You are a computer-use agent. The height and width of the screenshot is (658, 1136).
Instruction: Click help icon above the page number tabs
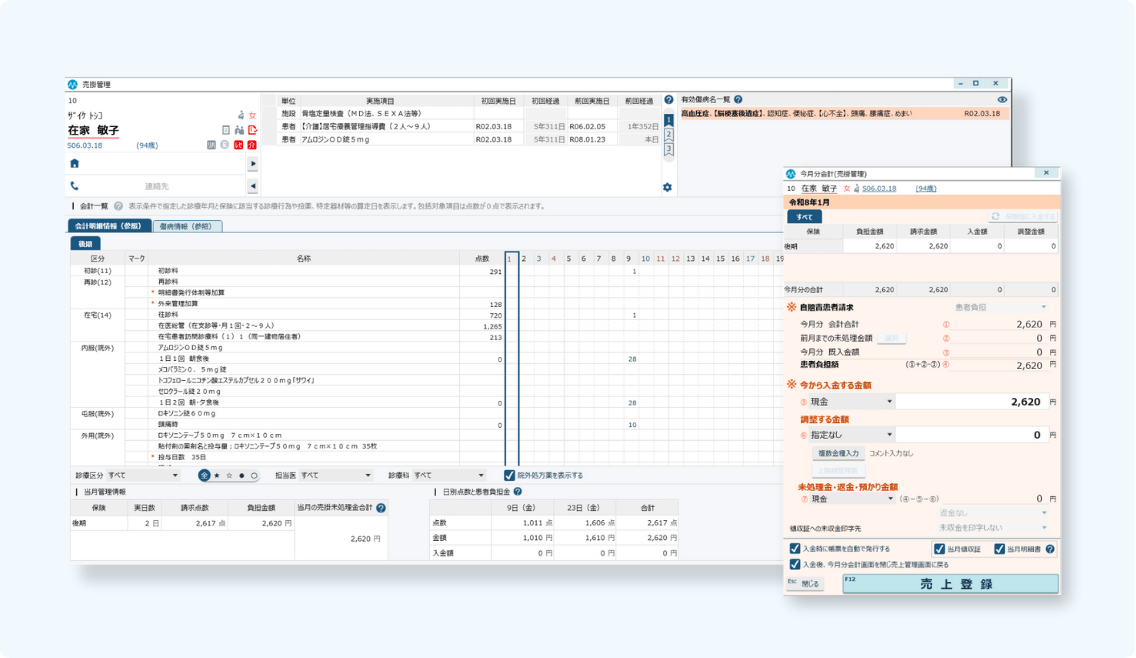tap(669, 100)
